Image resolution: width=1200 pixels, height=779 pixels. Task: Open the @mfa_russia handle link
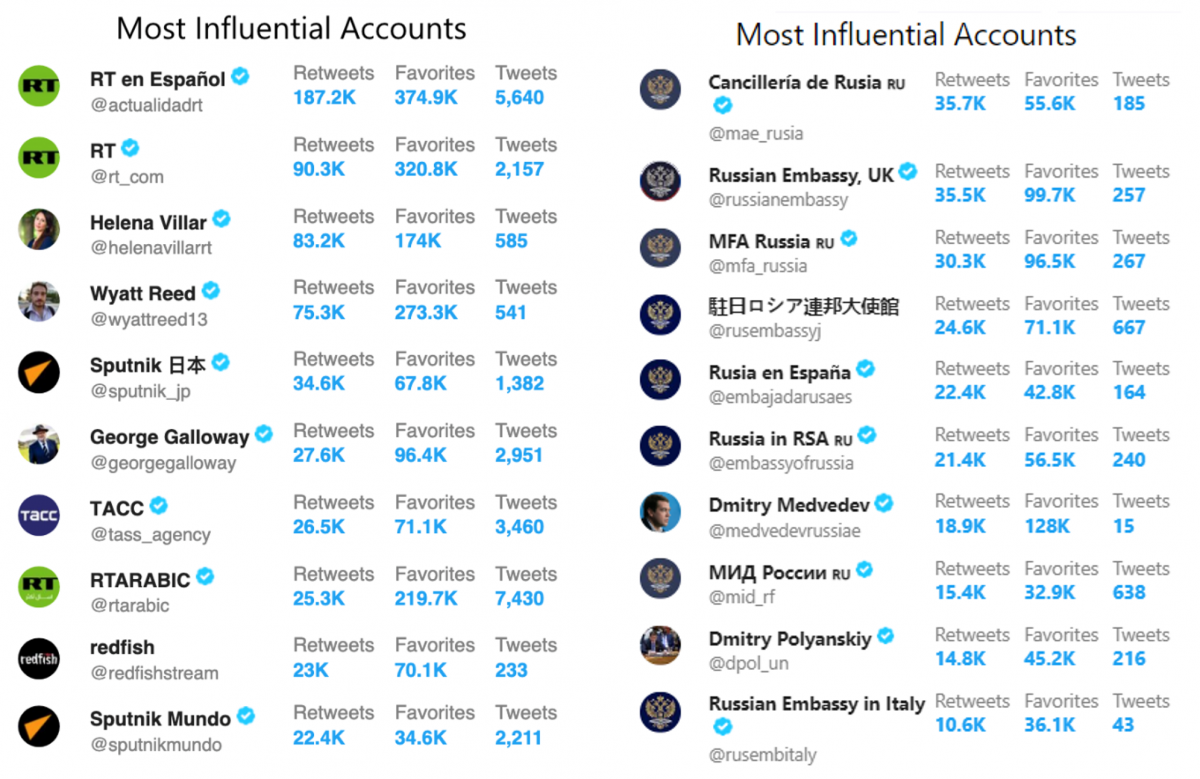coord(758,266)
